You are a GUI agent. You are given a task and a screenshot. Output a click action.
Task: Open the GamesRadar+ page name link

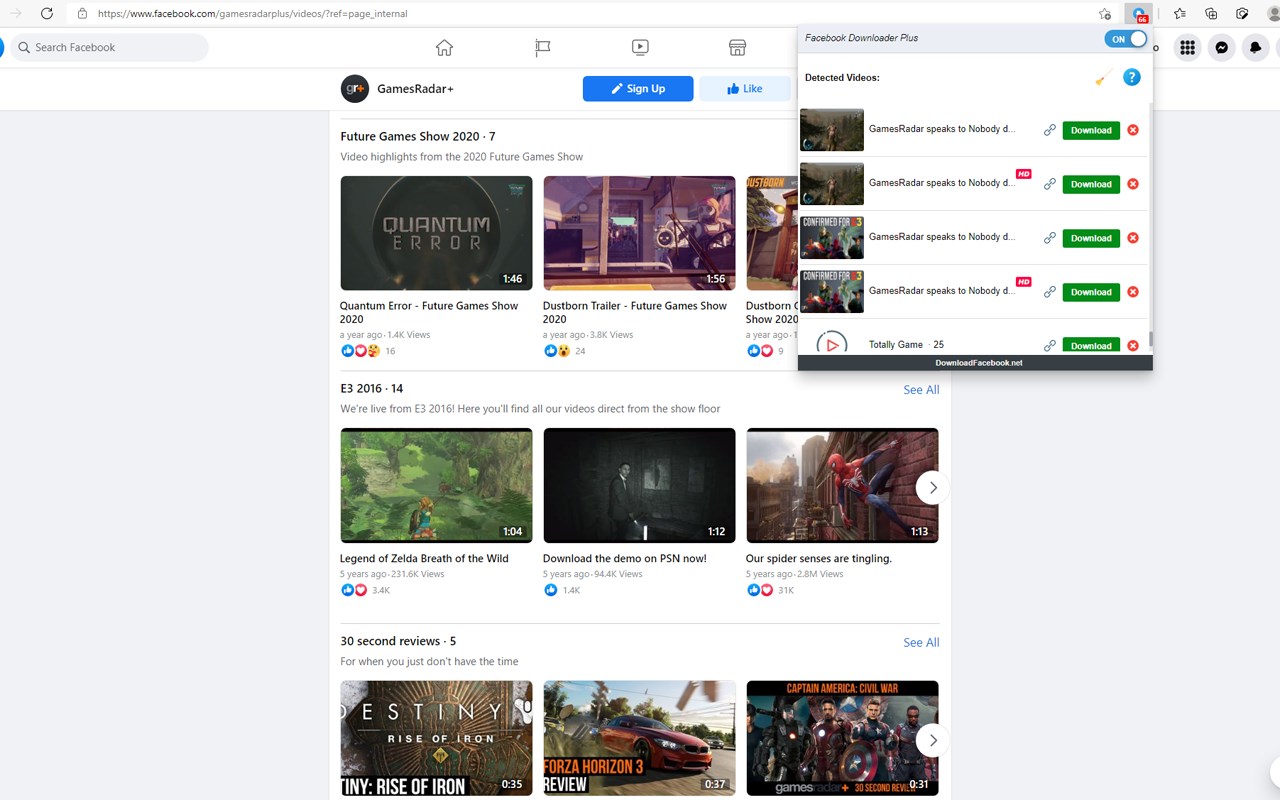(415, 89)
